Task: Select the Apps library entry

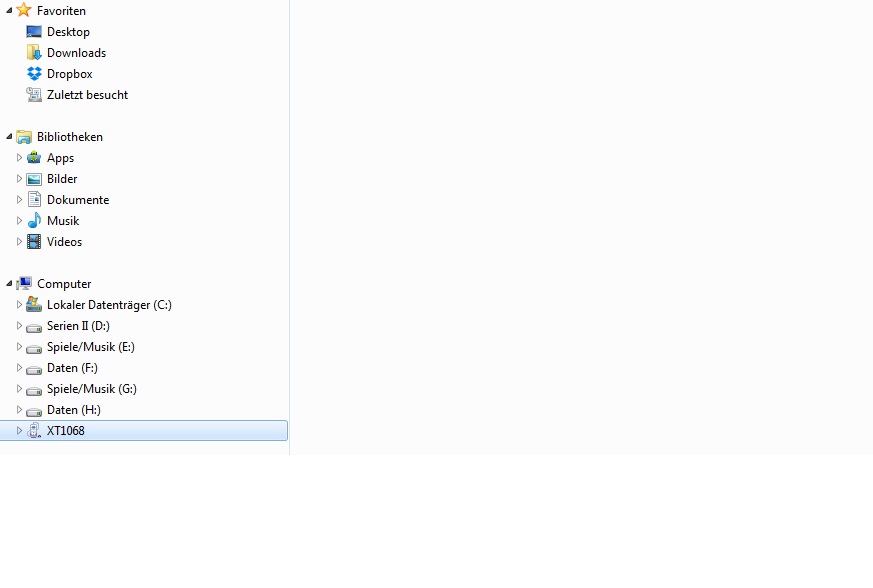Action: pos(60,158)
